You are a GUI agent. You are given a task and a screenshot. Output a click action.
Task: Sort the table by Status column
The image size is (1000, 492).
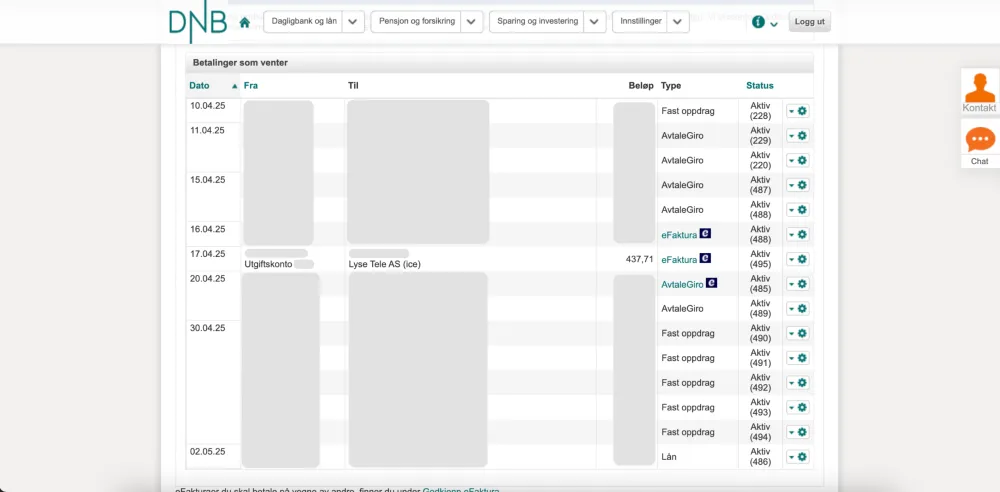(x=760, y=86)
